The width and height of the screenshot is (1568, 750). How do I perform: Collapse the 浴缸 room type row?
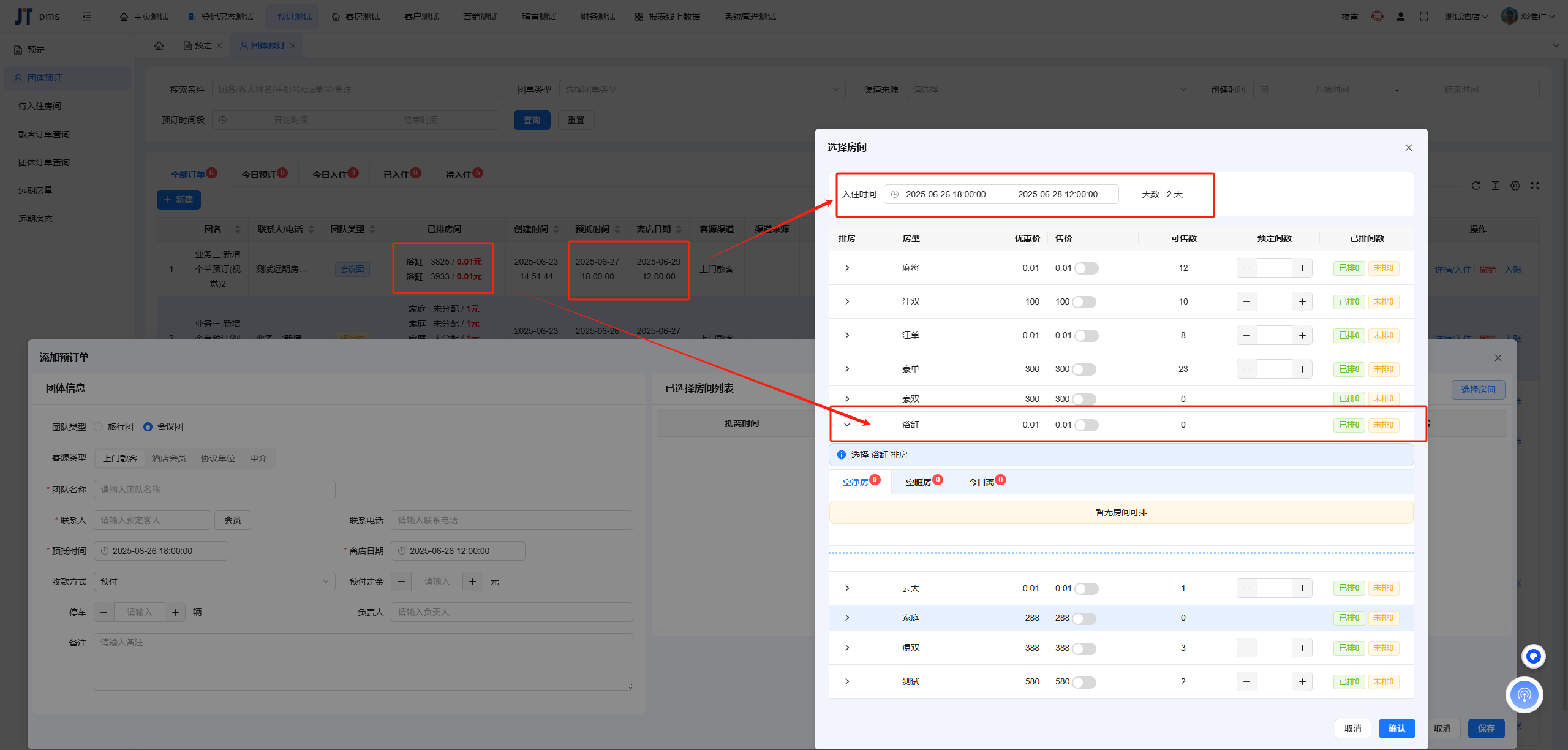pyautogui.click(x=847, y=425)
